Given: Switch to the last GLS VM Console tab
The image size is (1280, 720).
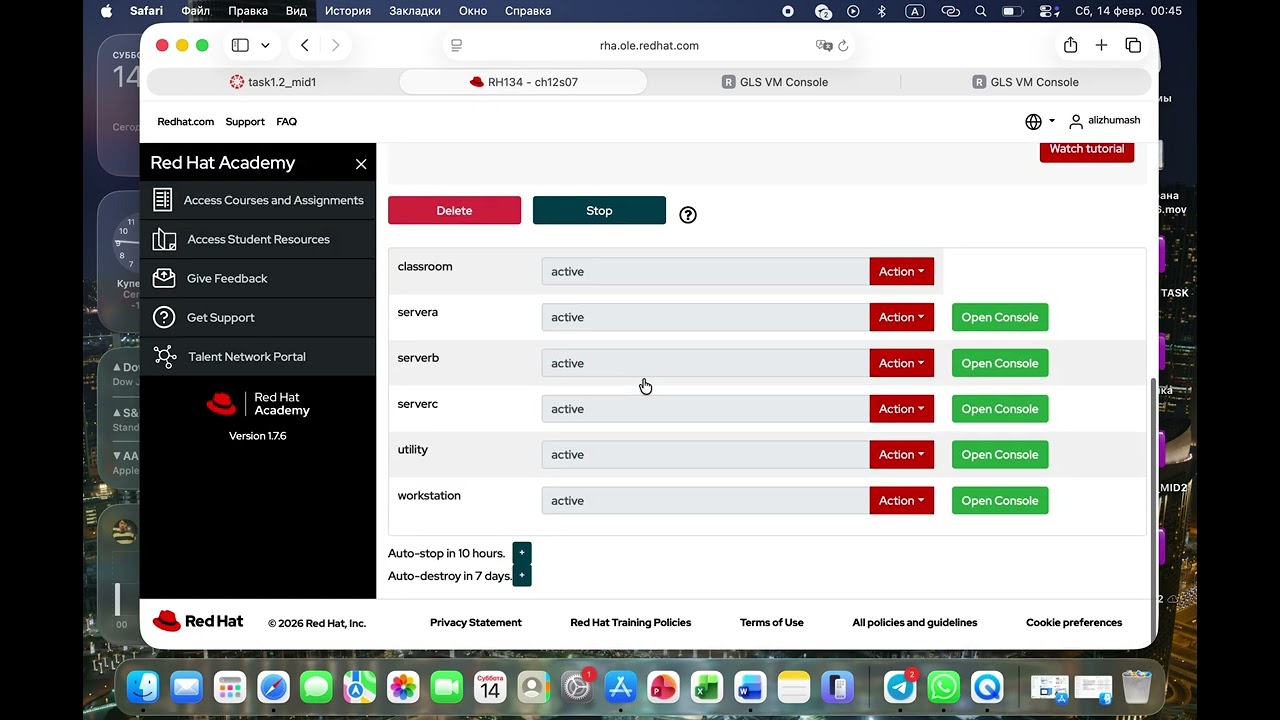Looking at the screenshot, I should tap(1026, 82).
